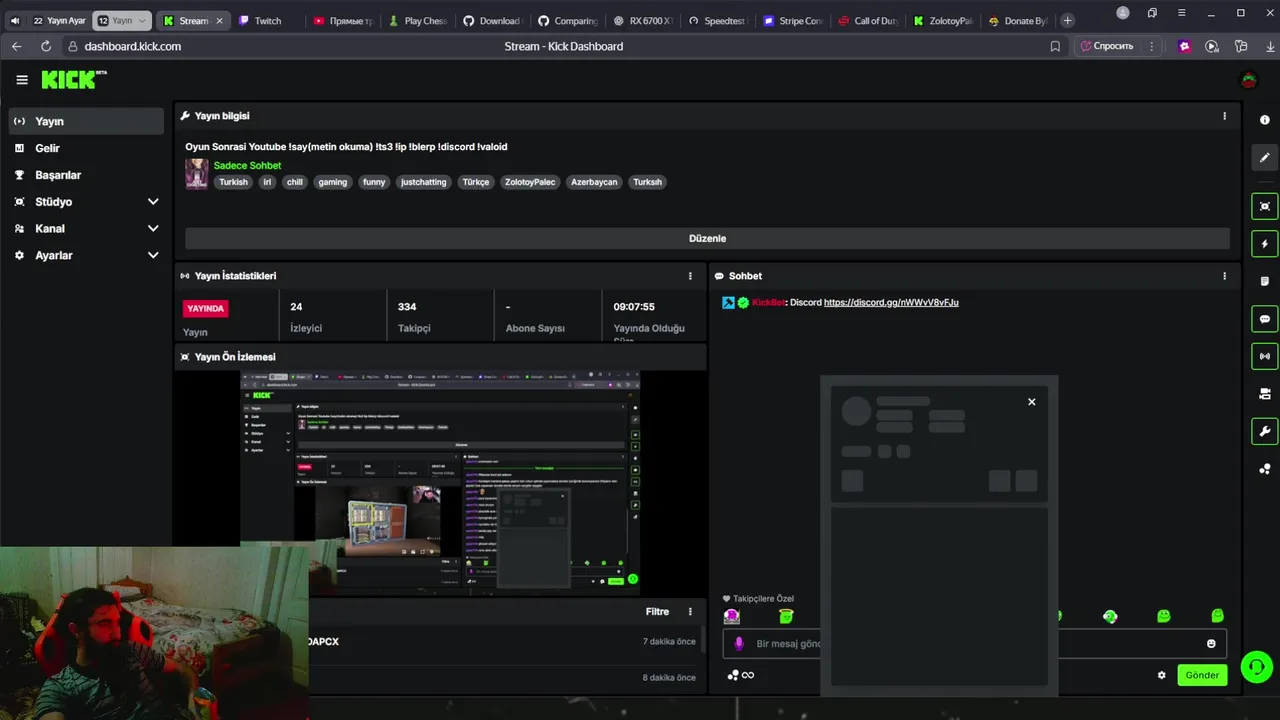Open the Discord invite link in chat
The height and width of the screenshot is (720, 1280).
(x=891, y=302)
